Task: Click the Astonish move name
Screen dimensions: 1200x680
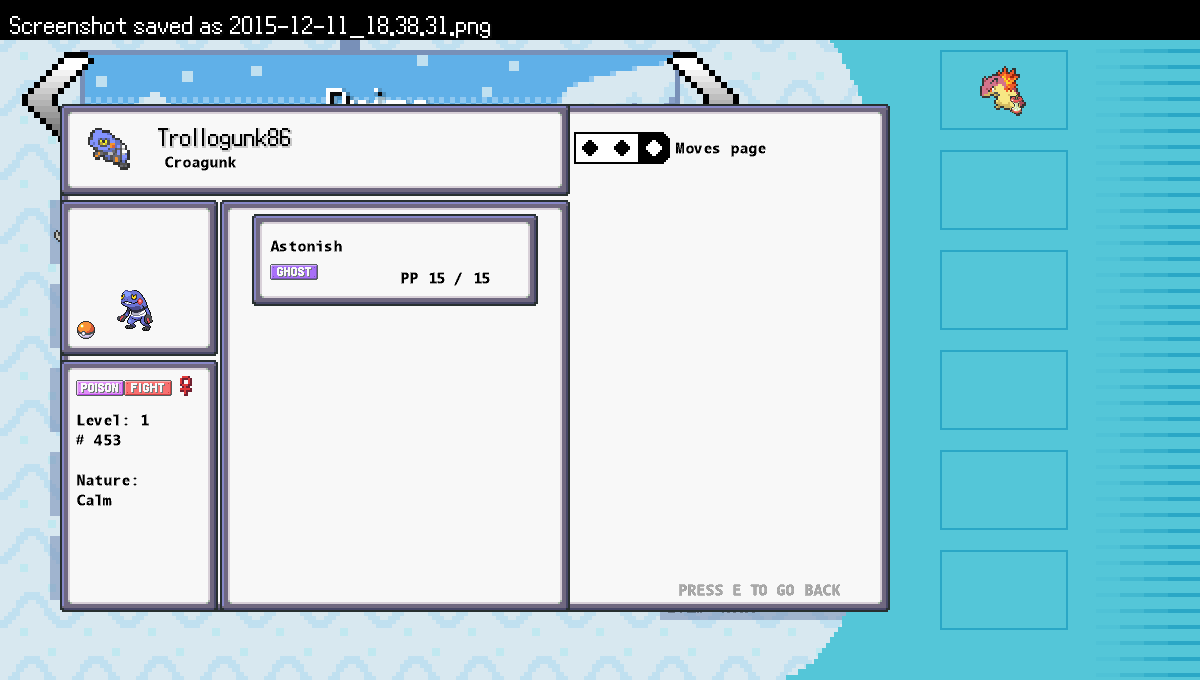Action: click(306, 246)
